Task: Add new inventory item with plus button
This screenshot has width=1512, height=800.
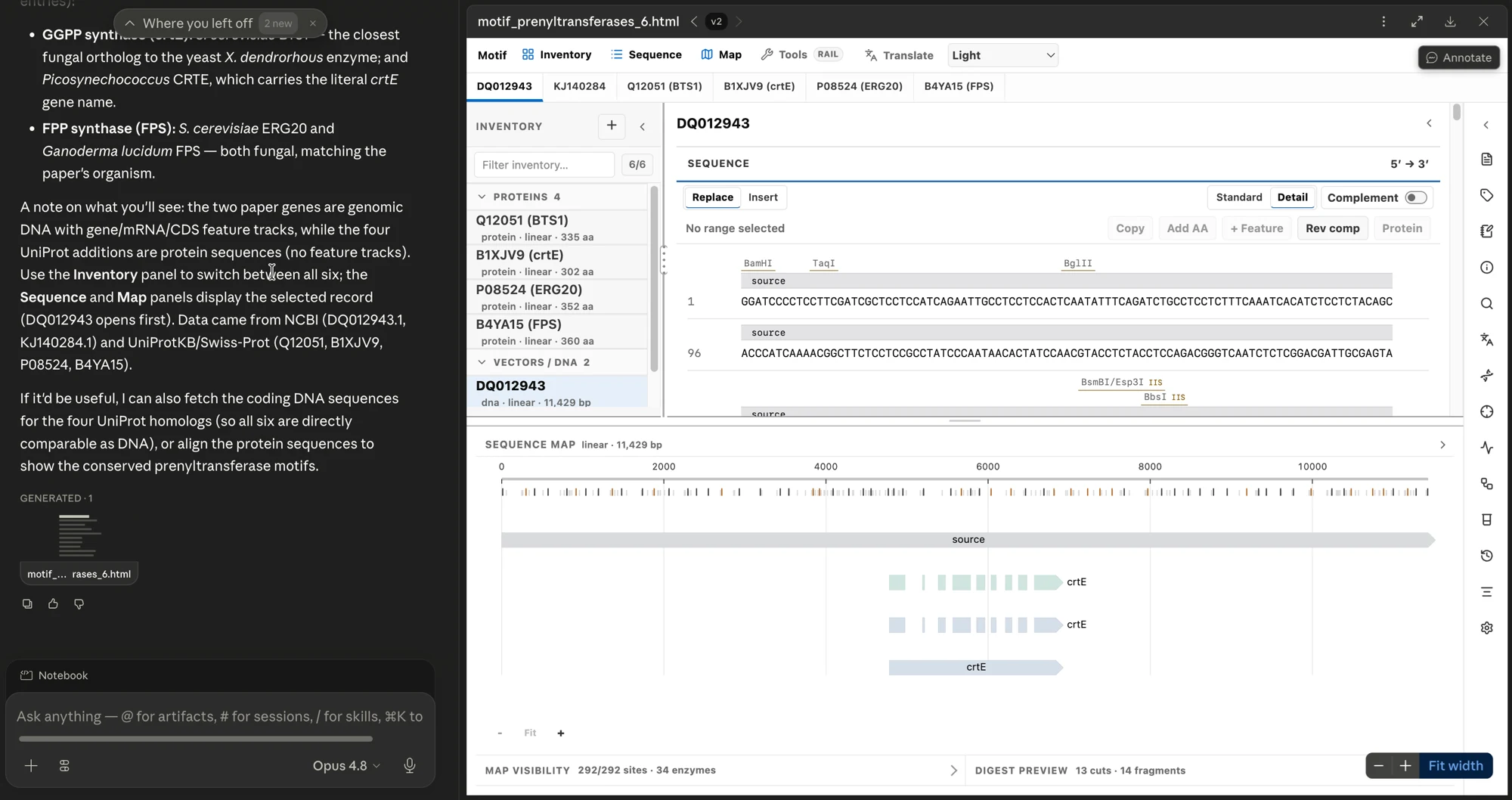Action: [612, 126]
